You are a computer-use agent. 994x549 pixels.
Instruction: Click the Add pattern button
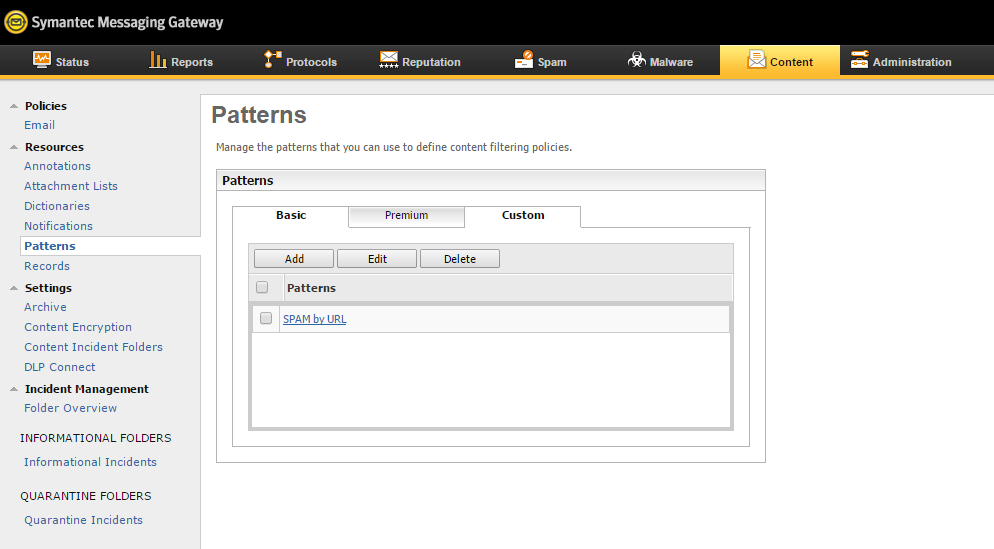(294, 259)
